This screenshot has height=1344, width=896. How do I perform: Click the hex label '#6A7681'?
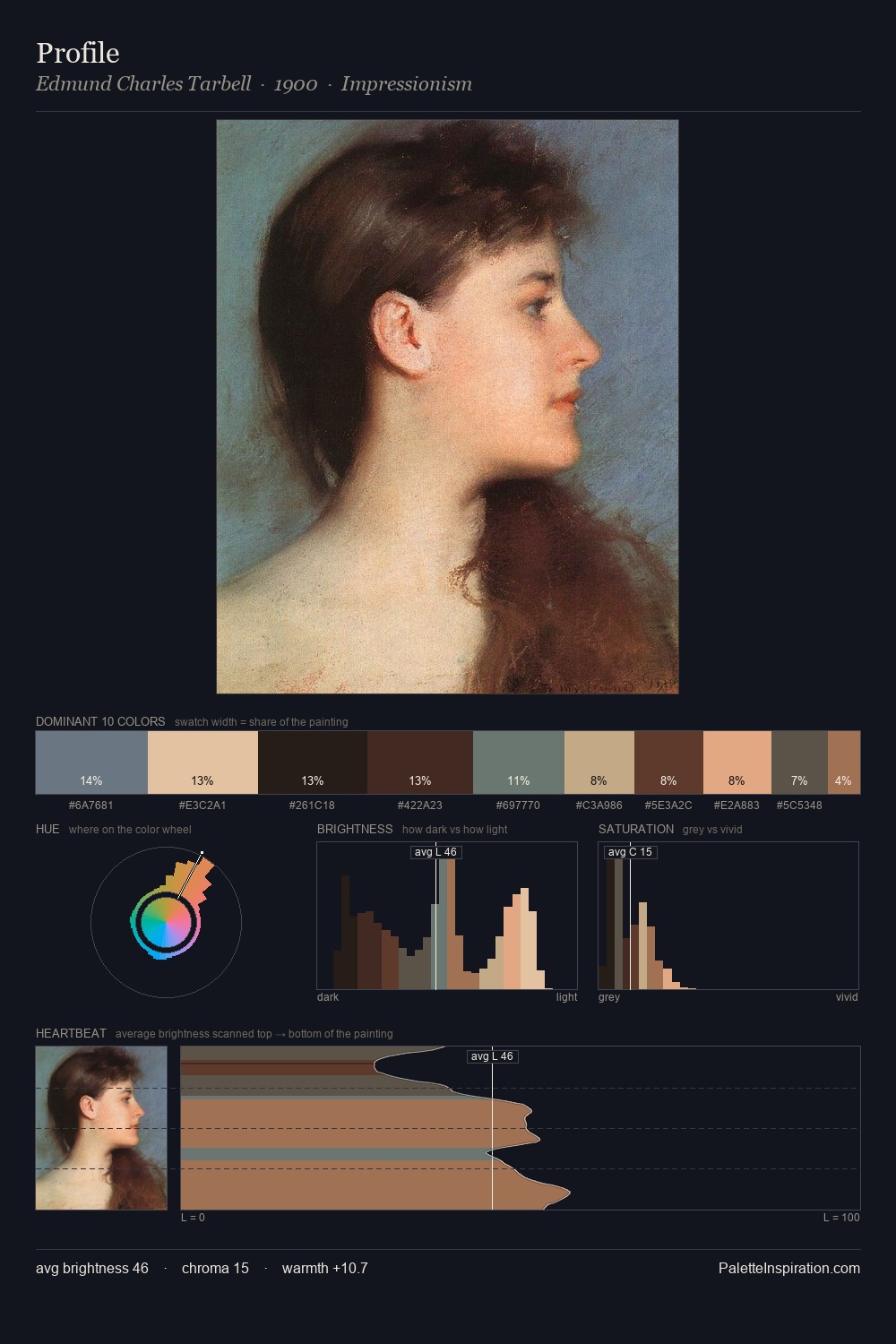[91, 806]
